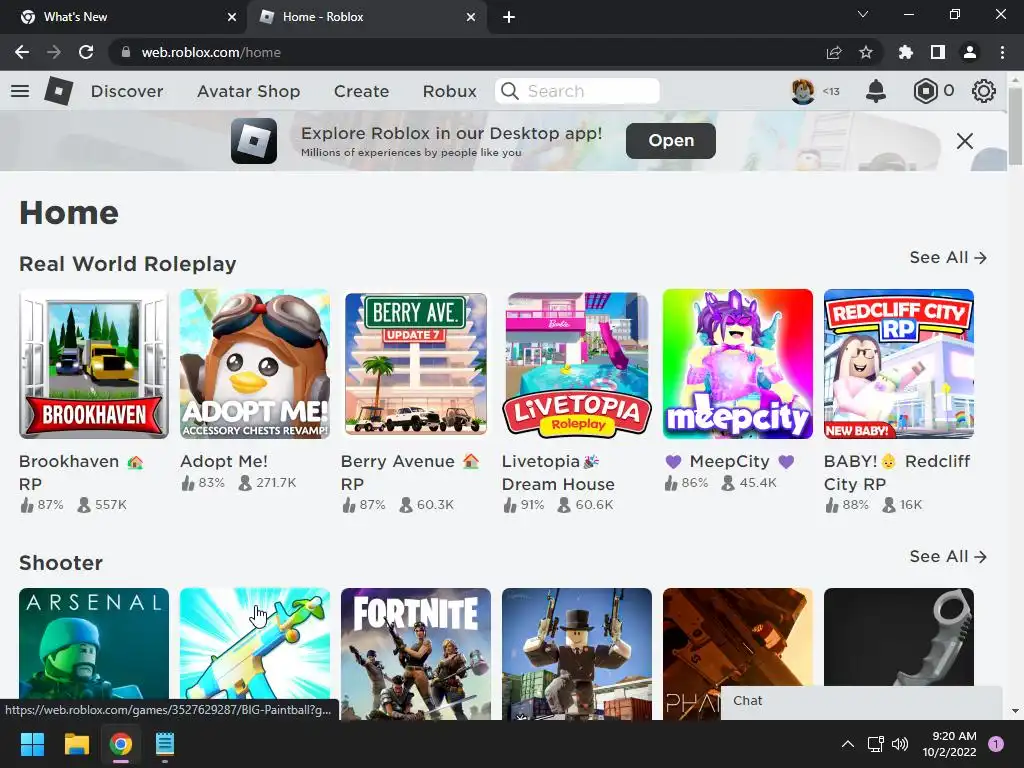Open the Livetopia Roleplay thumbnail

coord(577,364)
